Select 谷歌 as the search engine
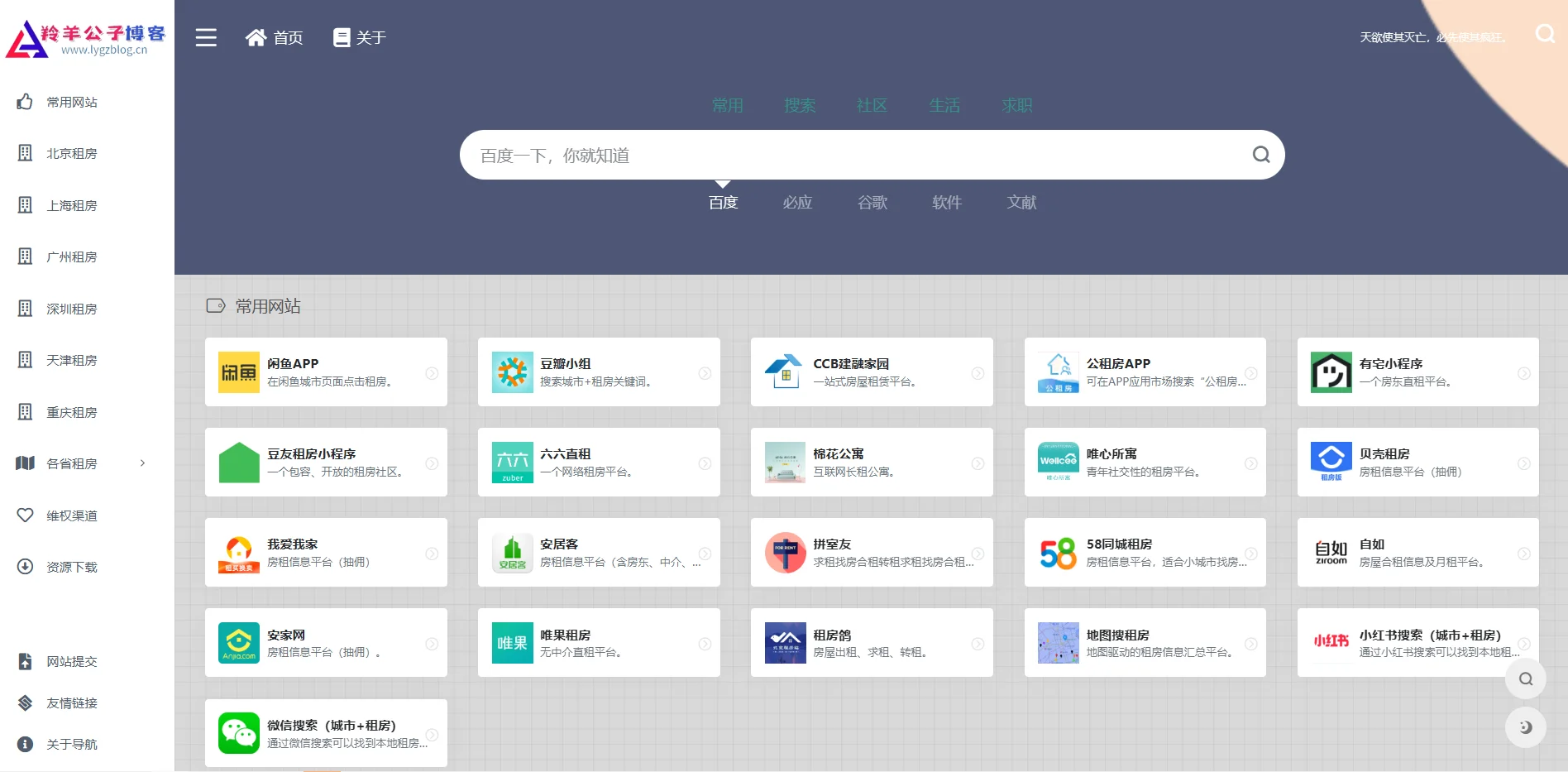 [872, 203]
